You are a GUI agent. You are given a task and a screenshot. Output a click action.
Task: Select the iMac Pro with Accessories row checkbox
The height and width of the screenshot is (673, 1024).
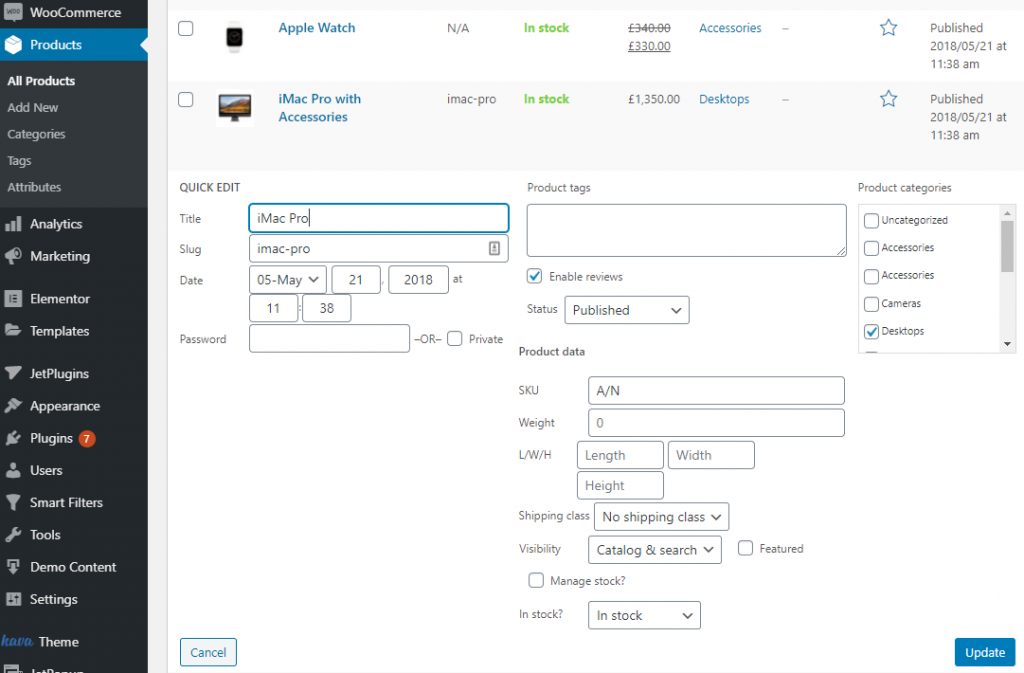[186, 99]
